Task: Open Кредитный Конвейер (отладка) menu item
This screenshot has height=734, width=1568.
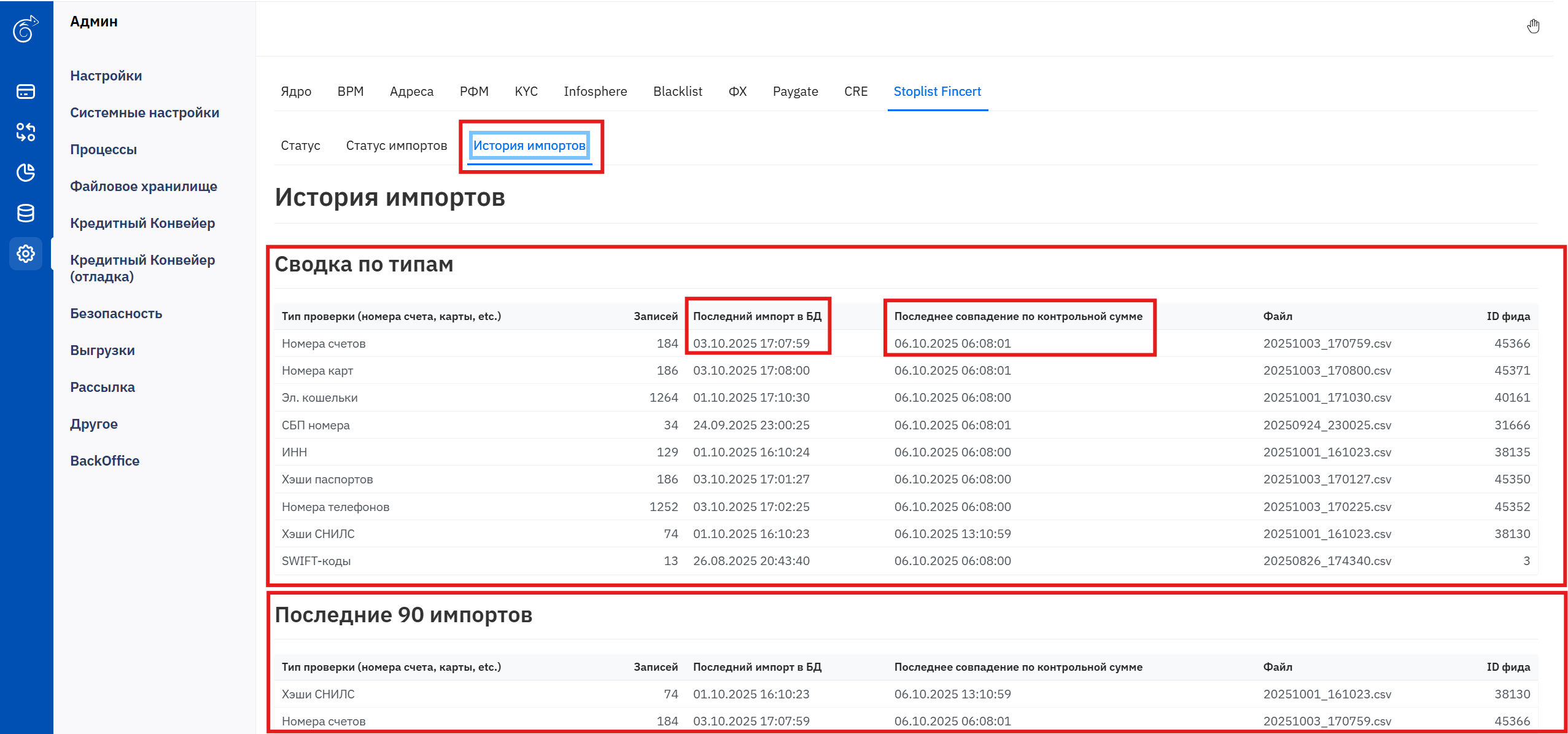Action: click(x=142, y=268)
